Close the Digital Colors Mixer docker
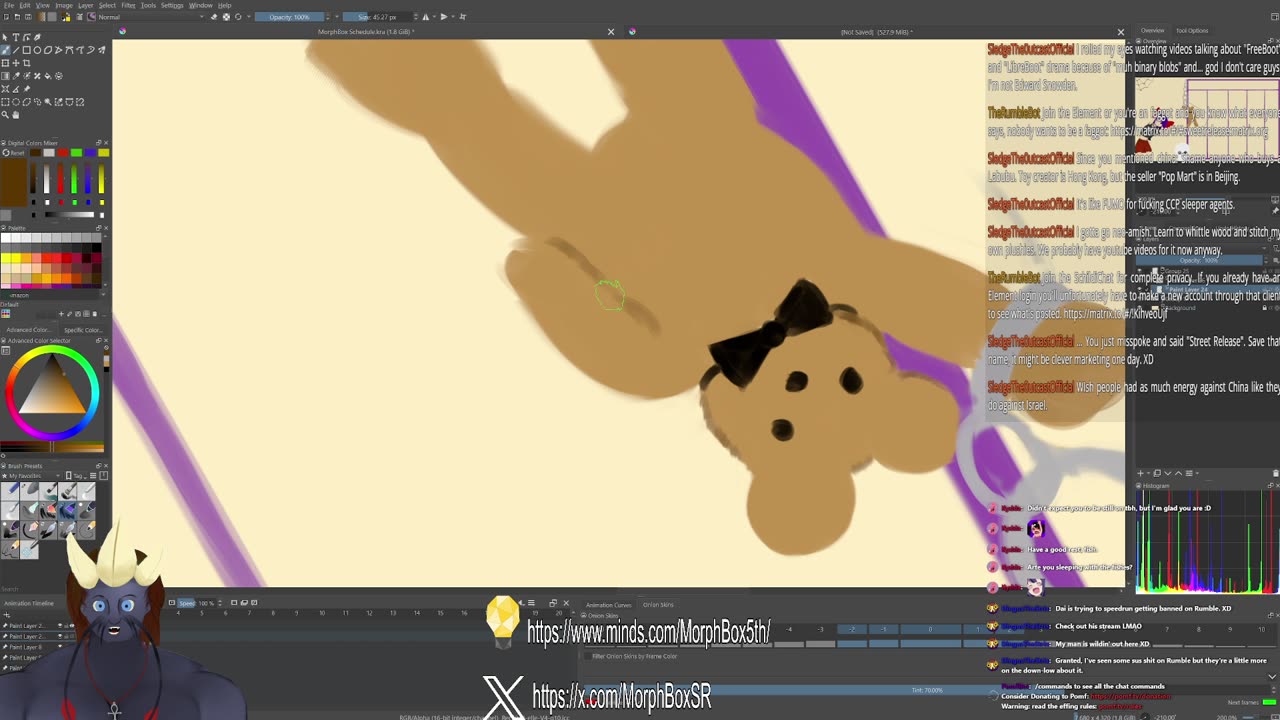Image resolution: width=1280 pixels, height=720 pixels. click(x=105, y=143)
